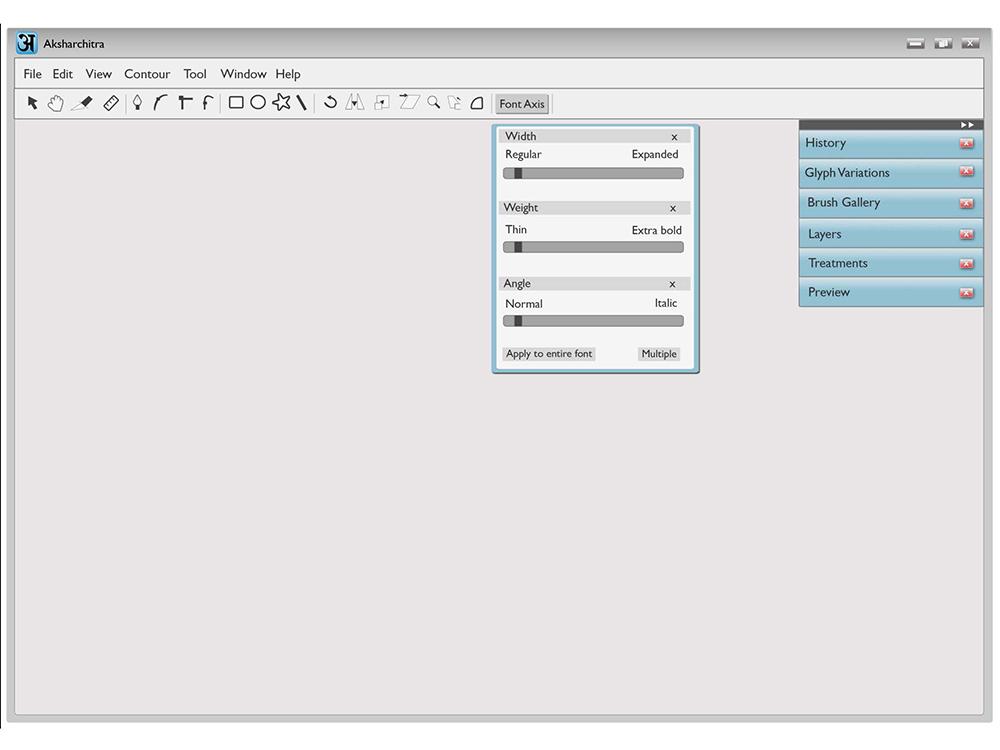Close the Glyph Variations panel
The height and width of the screenshot is (750, 1000).
(x=967, y=172)
